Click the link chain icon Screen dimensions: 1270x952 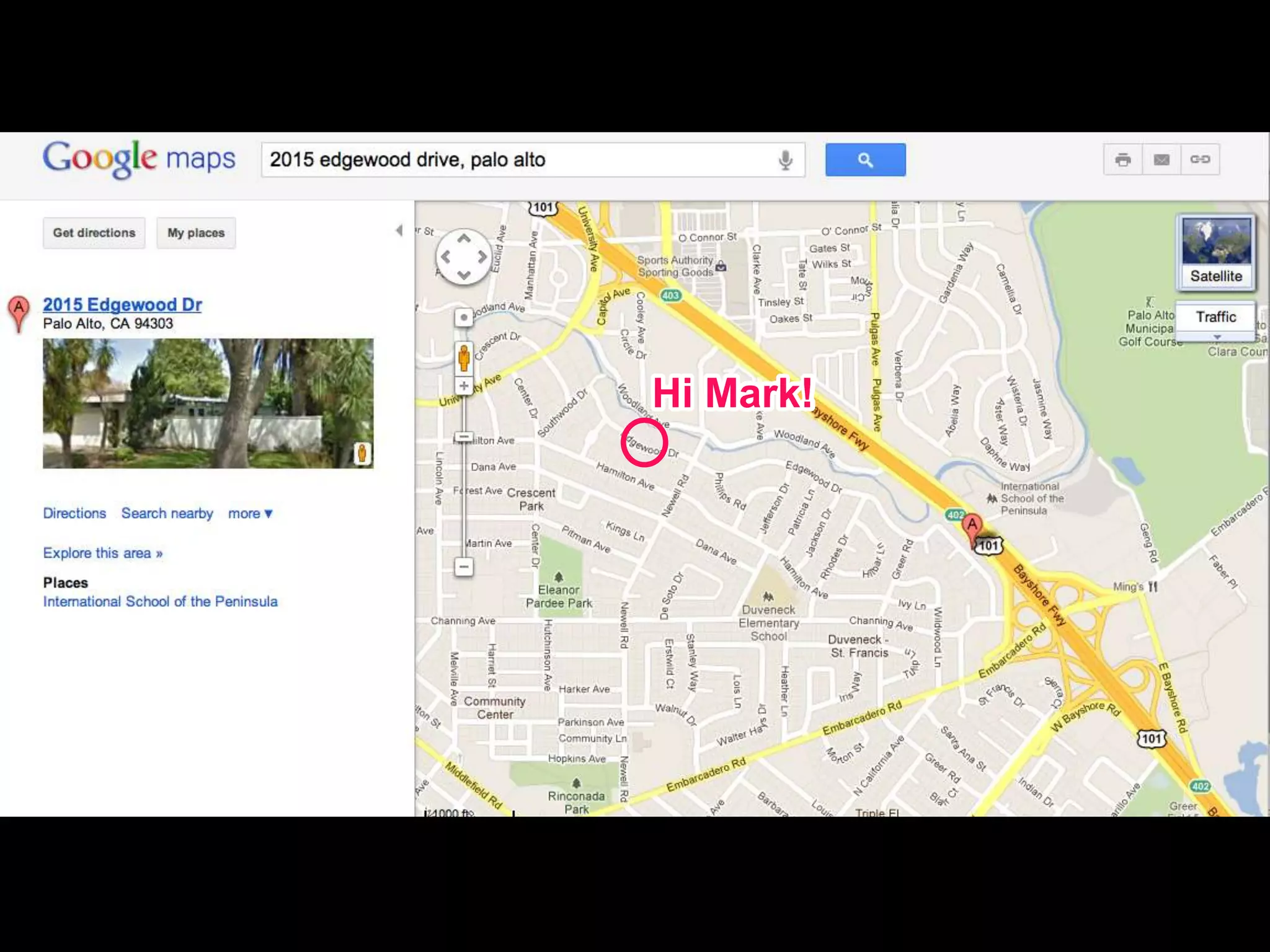(1200, 160)
